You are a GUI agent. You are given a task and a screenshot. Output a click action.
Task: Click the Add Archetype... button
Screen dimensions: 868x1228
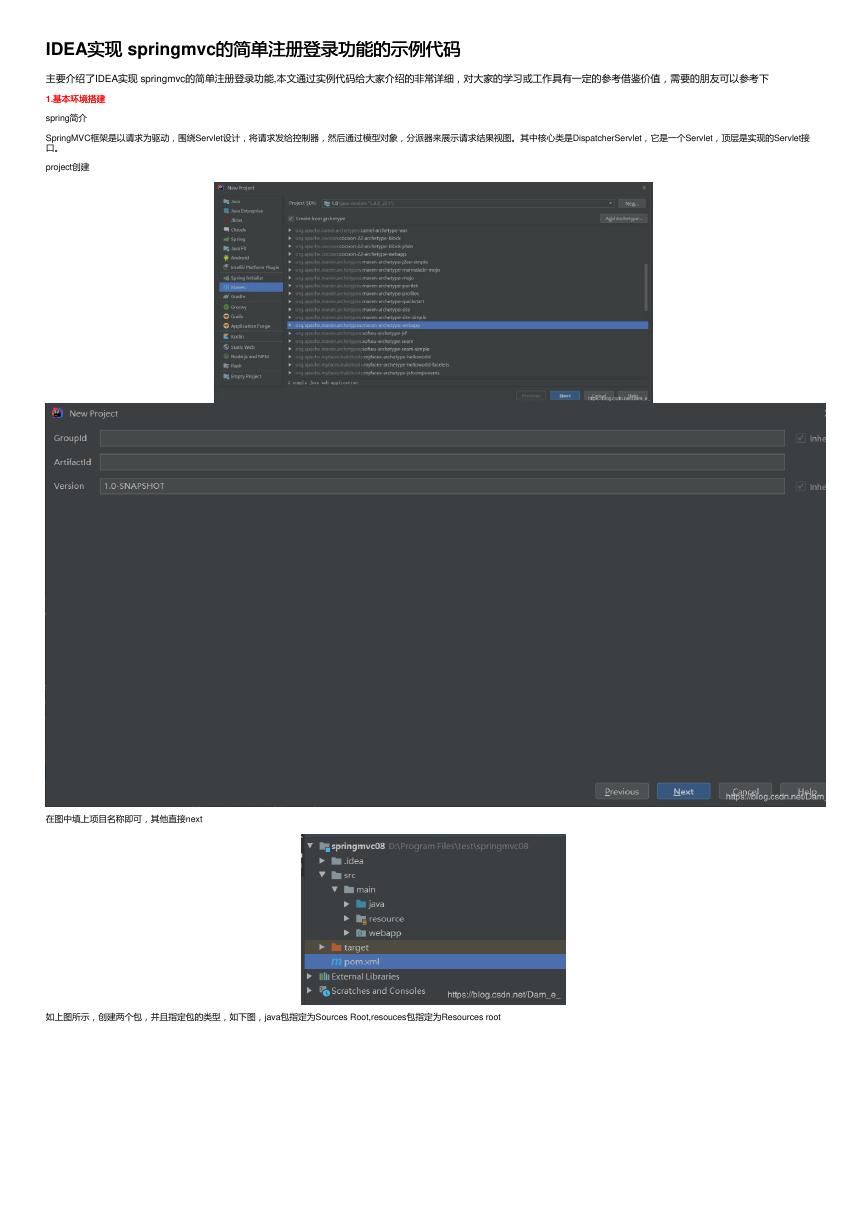(624, 218)
